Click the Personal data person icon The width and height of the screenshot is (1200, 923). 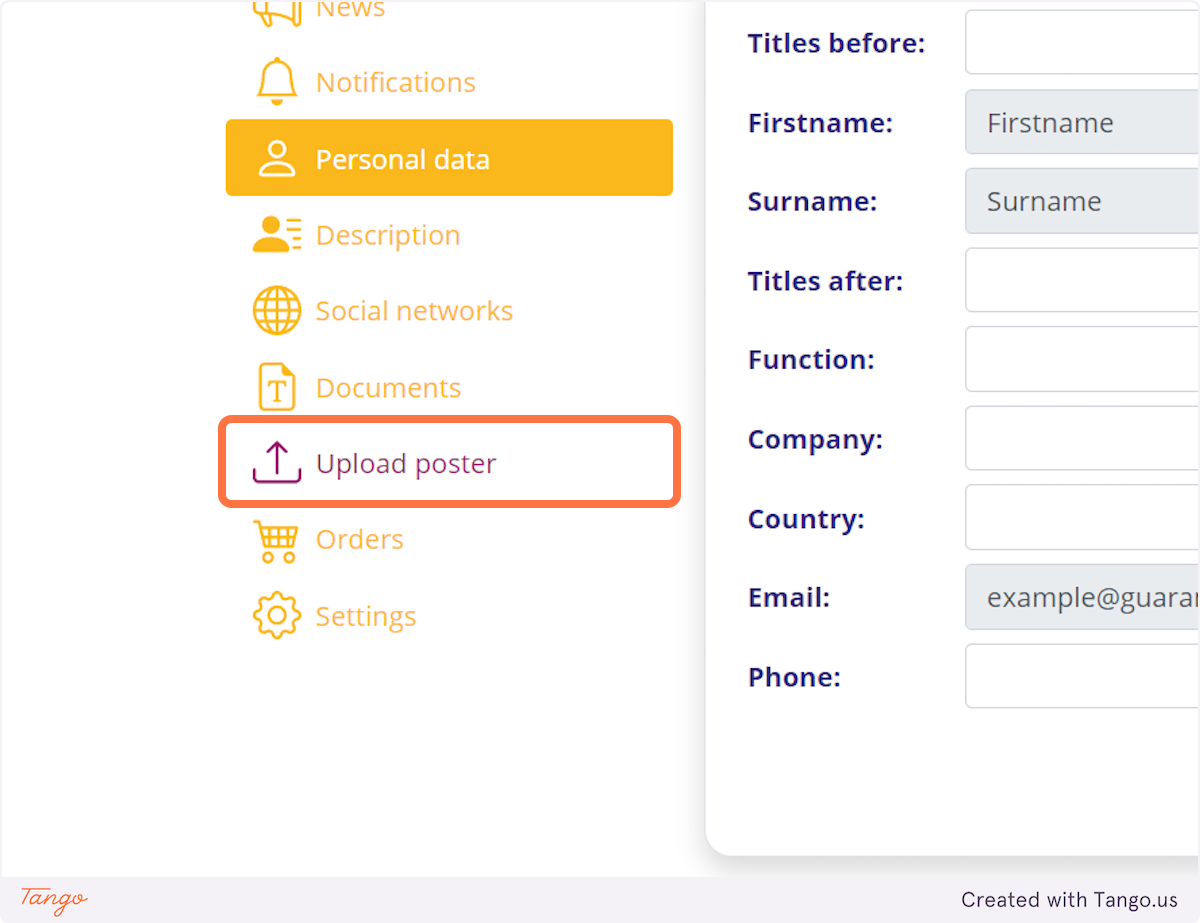(x=277, y=159)
